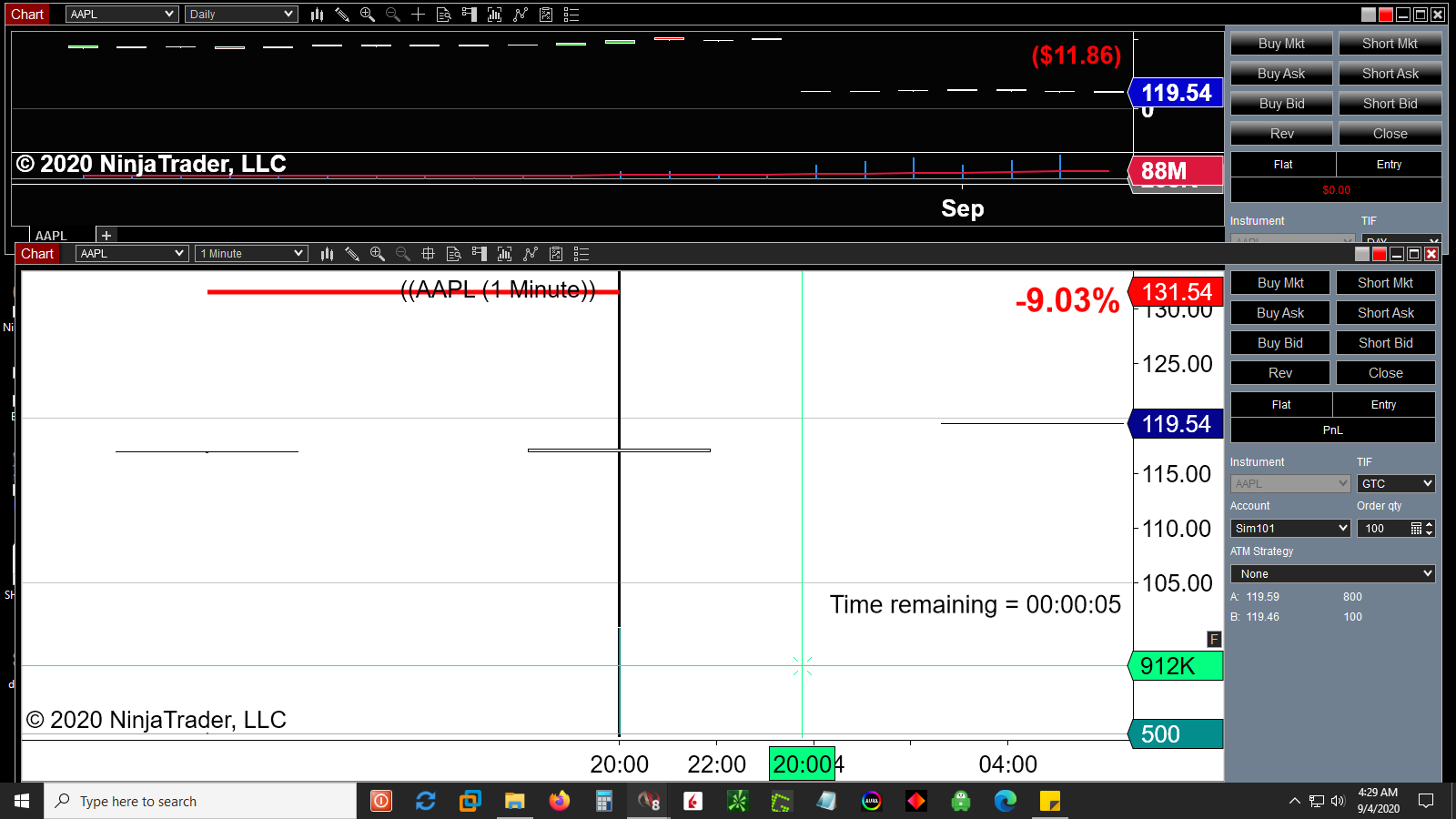Click Short Mkt in upper chart trader
Screen dimensions: 1456x819
coord(1390,44)
